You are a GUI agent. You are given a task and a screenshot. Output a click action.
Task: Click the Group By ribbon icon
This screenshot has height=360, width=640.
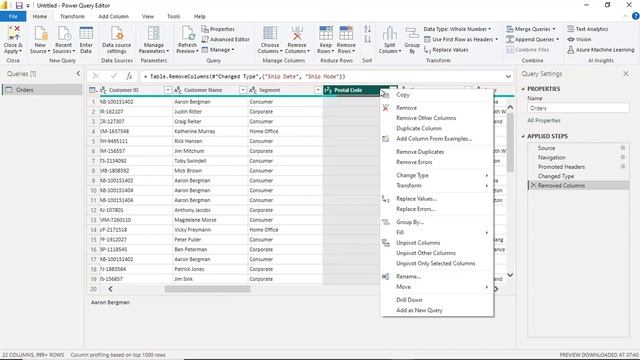pos(412,33)
